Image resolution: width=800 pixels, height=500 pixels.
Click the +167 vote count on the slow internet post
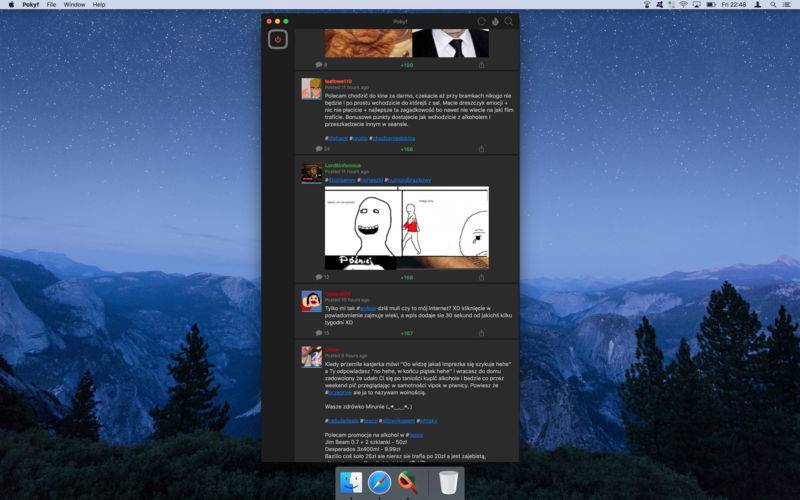click(407, 334)
